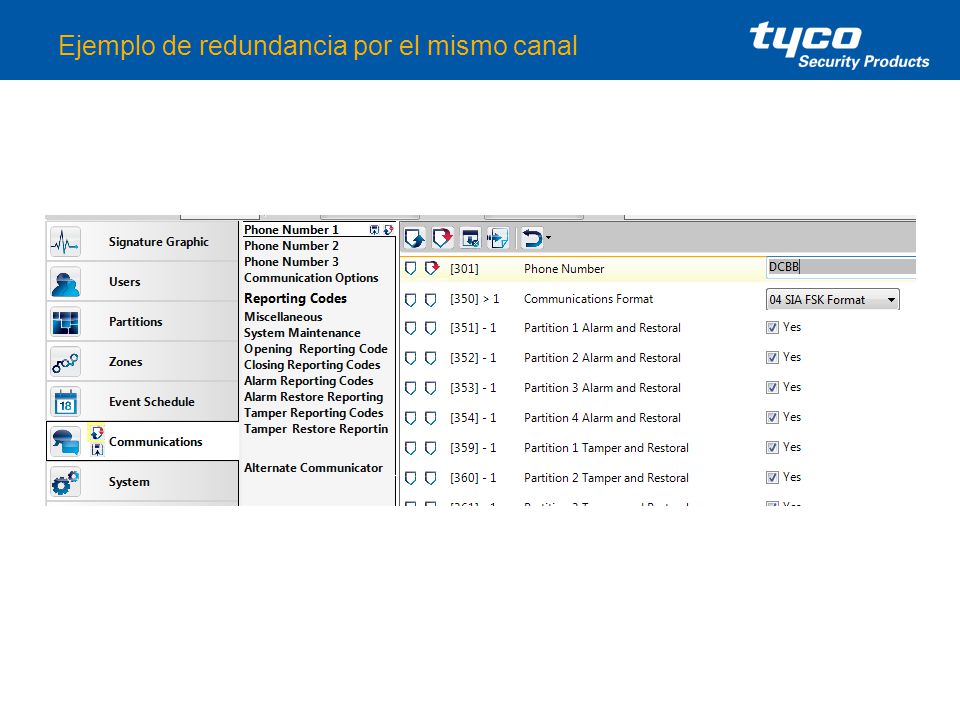
Task: Open Tamper Restore Reportin entry
Action: 316,429
